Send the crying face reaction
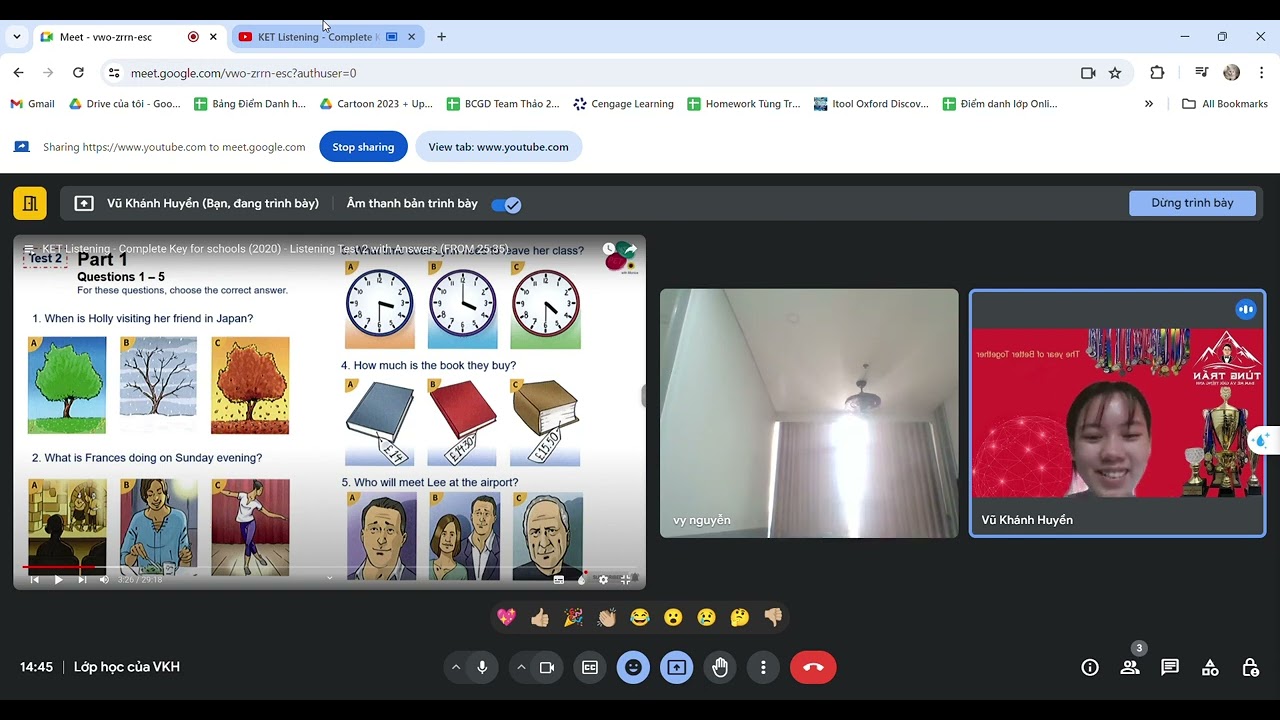The height and width of the screenshot is (720, 1280). pos(706,618)
